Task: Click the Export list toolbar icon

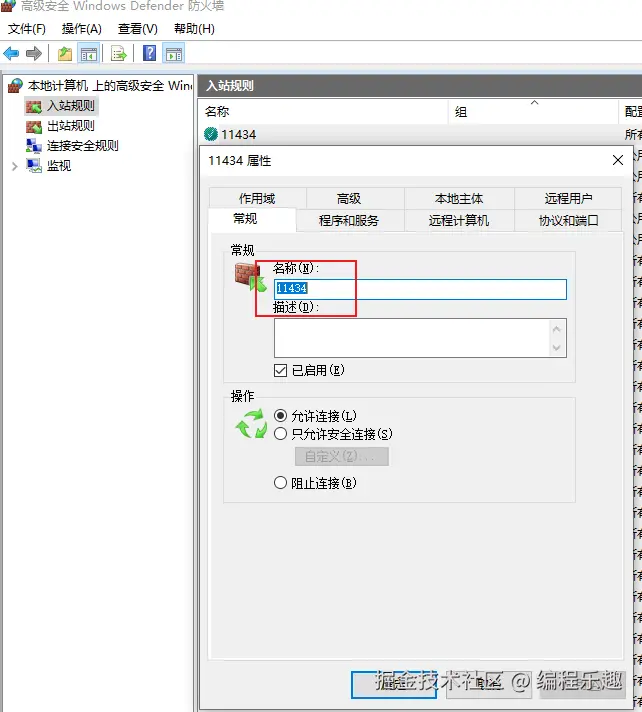Action: tap(119, 54)
